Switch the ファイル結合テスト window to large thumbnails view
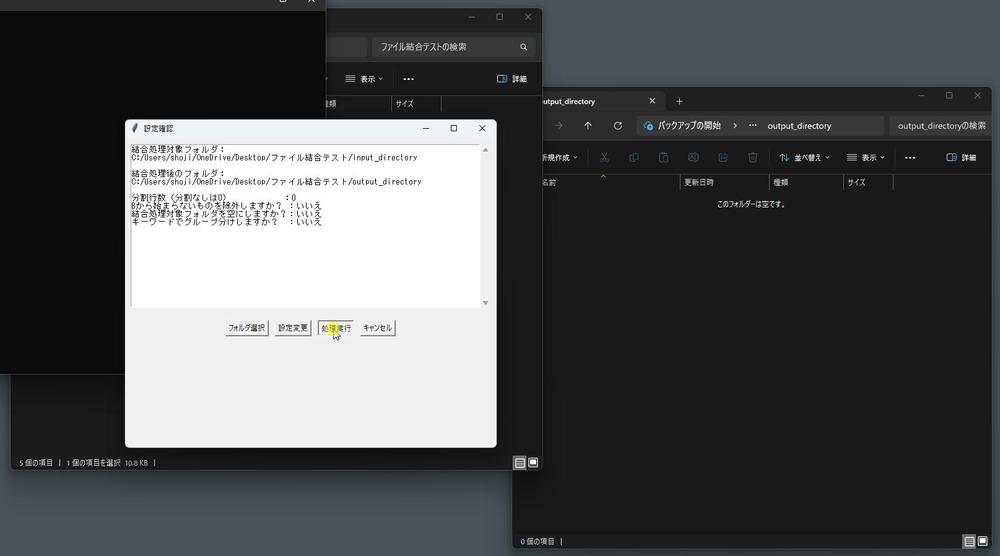The width and height of the screenshot is (1000, 556). click(x=533, y=463)
